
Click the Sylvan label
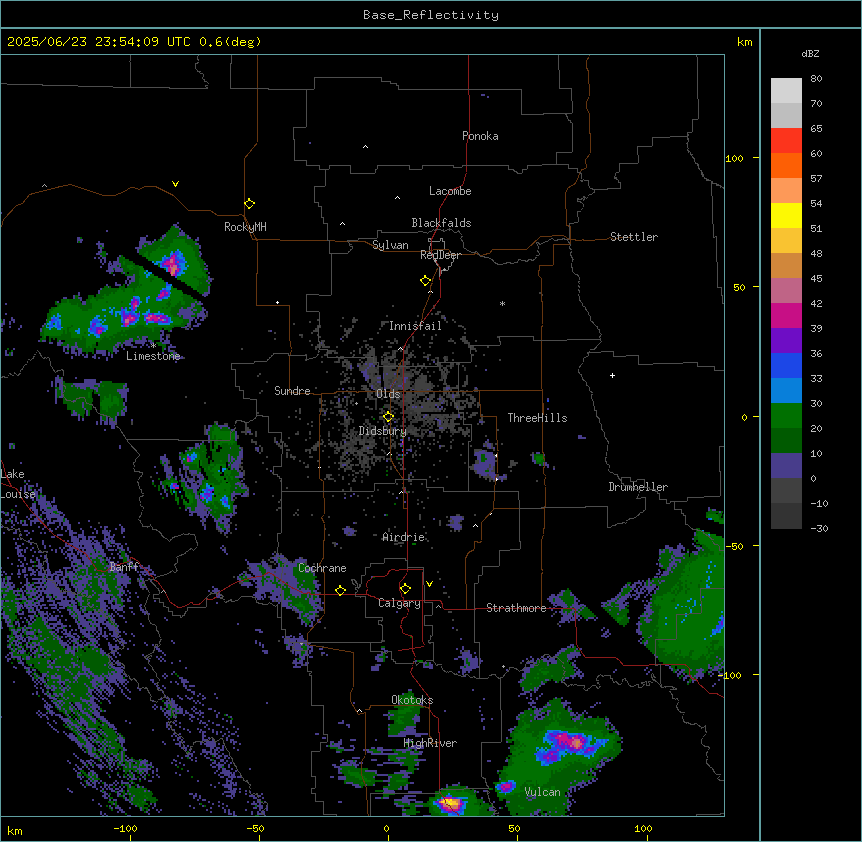[x=390, y=245]
